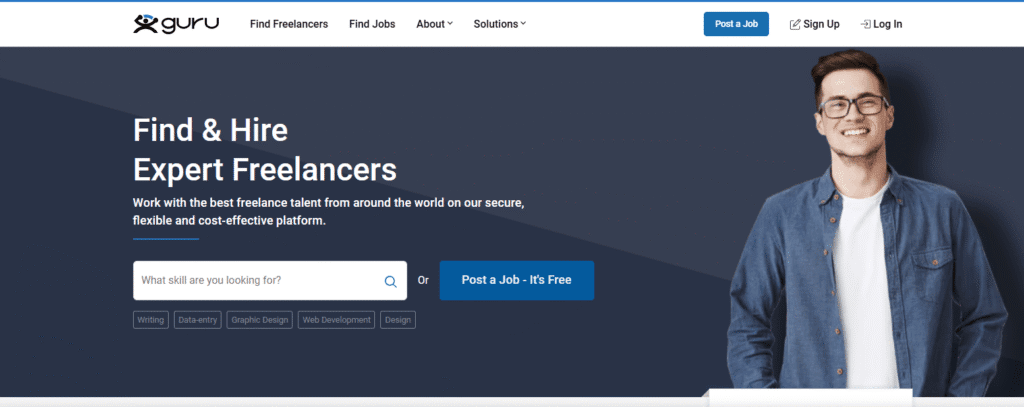Screen dimensions: 1024x407
Task: Pick the Graphic Design skill tag
Action: point(259,320)
